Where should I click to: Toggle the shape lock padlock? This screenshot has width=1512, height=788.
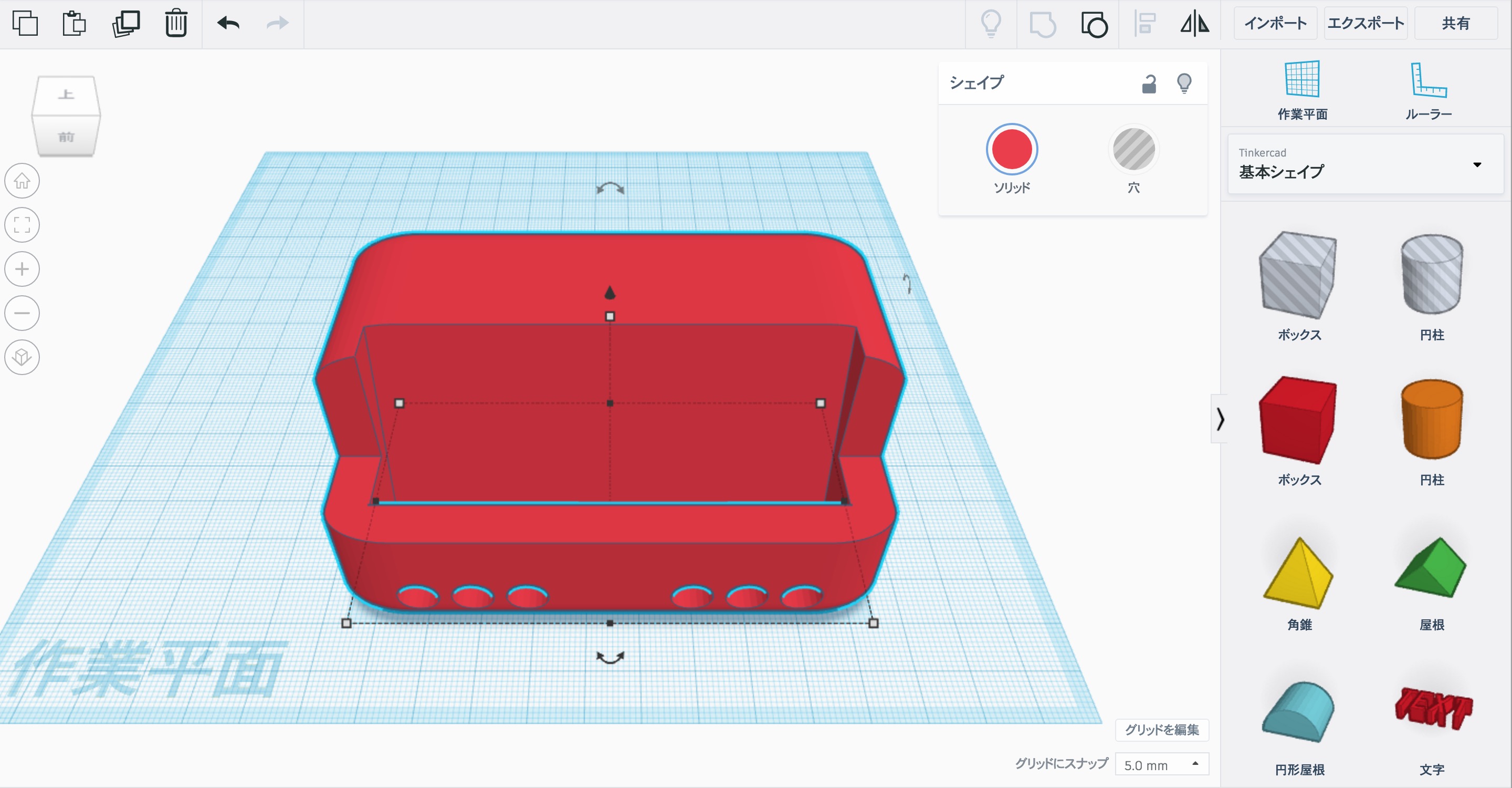tap(1149, 84)
